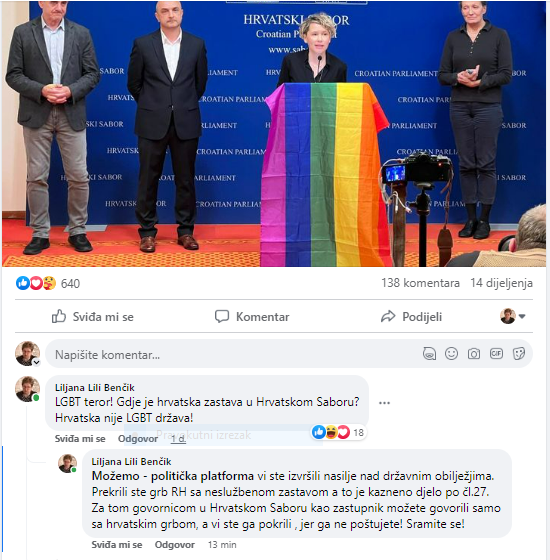Open the rainbow flag press conference photo
This screenshot has width=550, height=560.
point(274,134)
